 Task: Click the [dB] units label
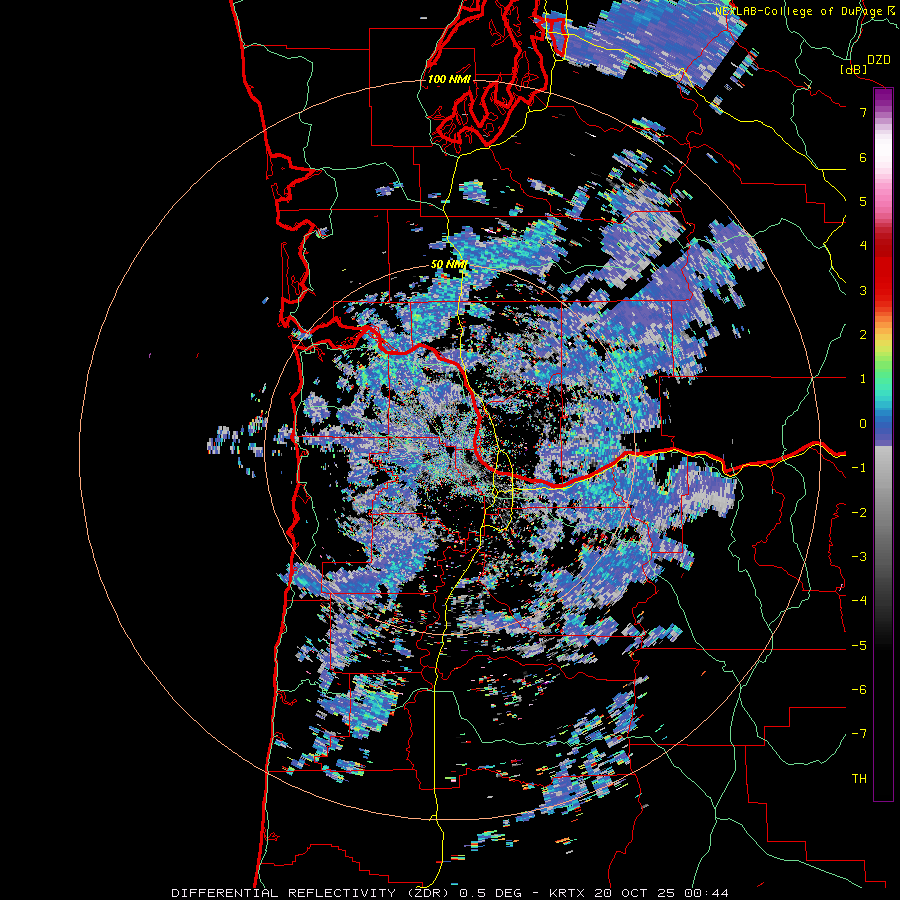pyautogui.click(x=853, y=69)
